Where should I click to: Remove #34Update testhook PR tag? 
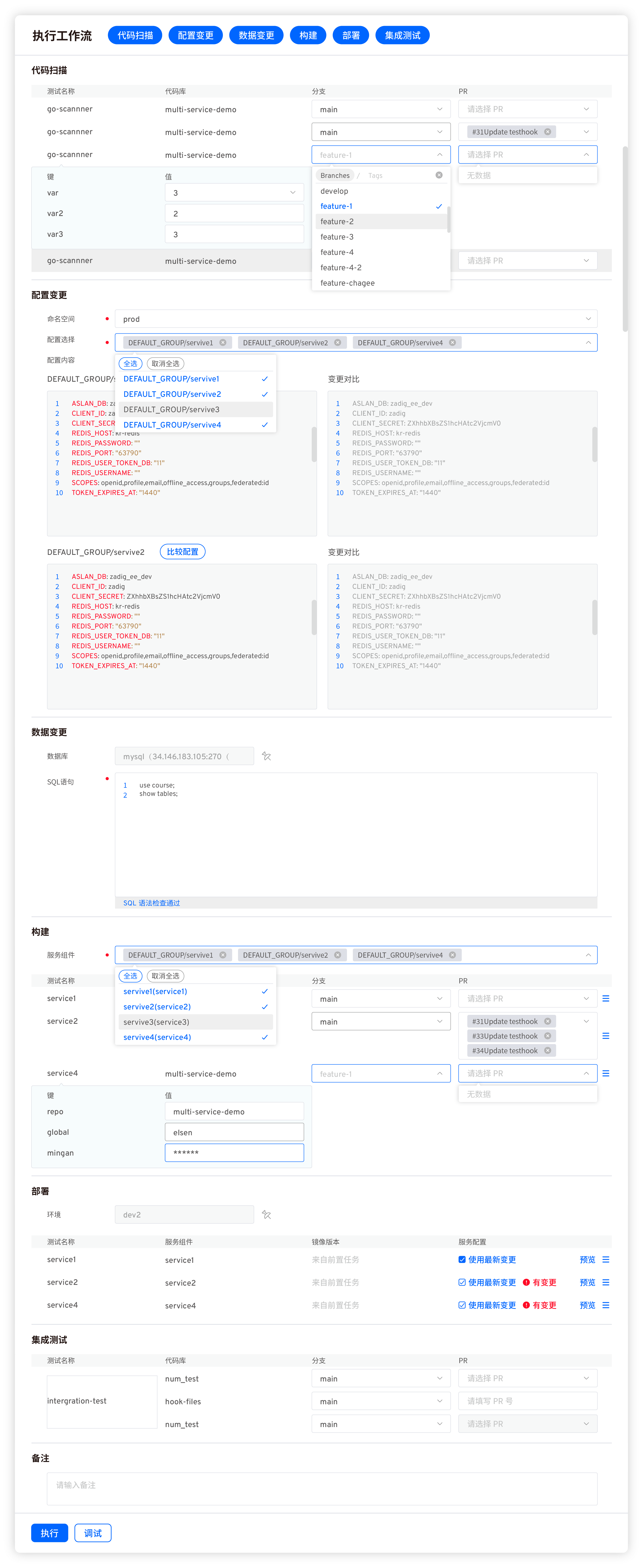pos(547,1051)
